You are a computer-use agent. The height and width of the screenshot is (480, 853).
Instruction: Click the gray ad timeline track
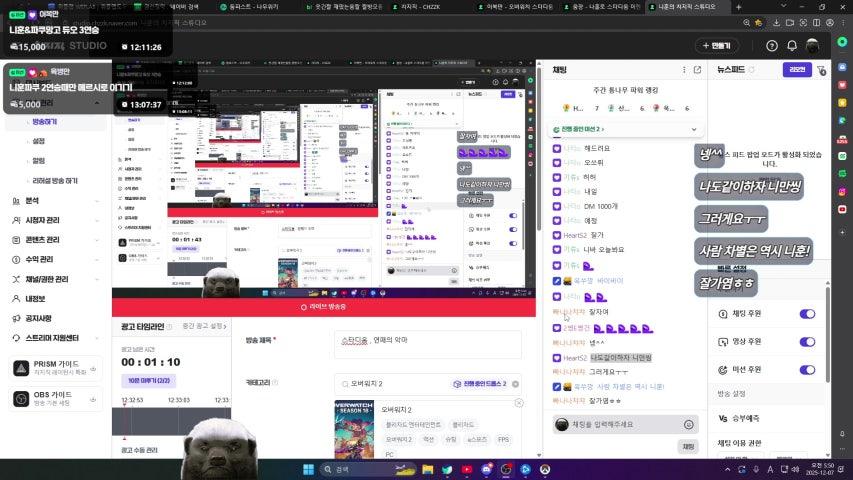coord(171,421)
